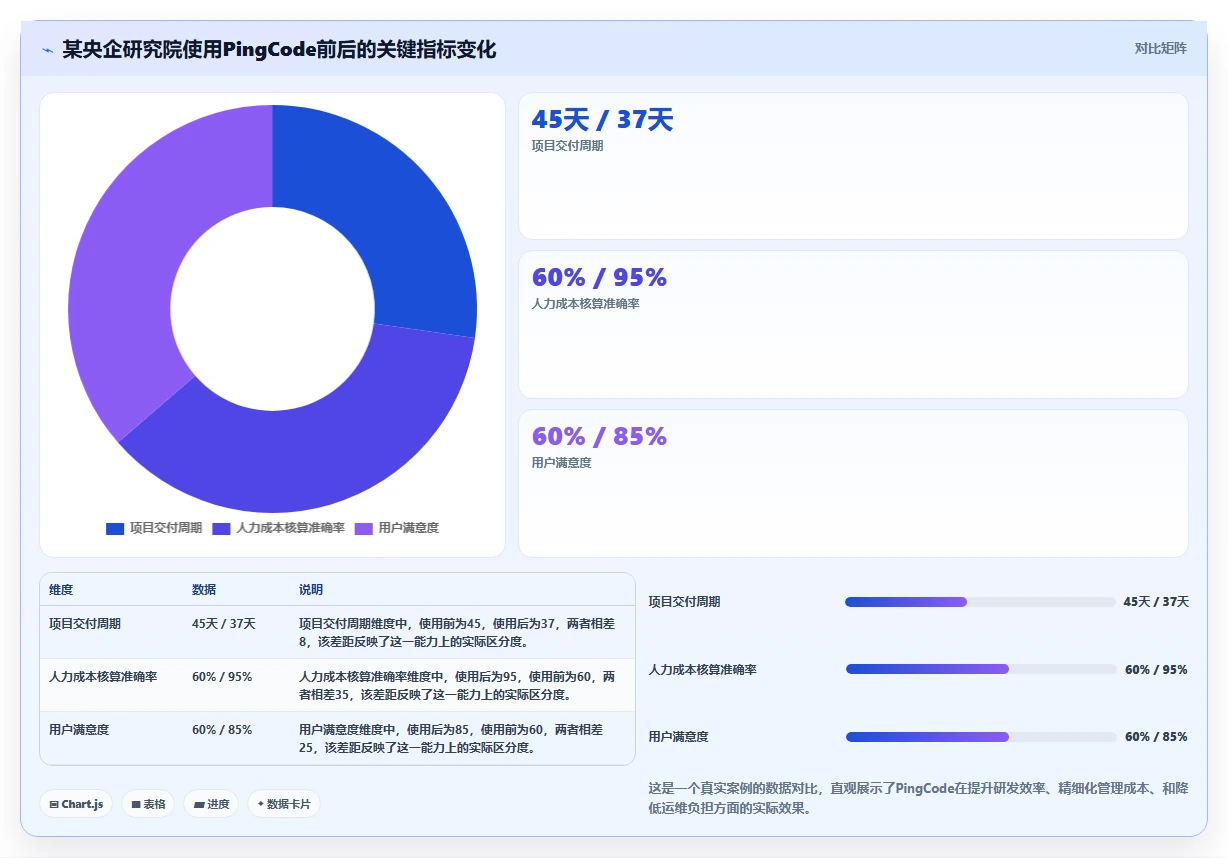
Task: Select table cell 人力成本核算准确率
Action: 103,676
